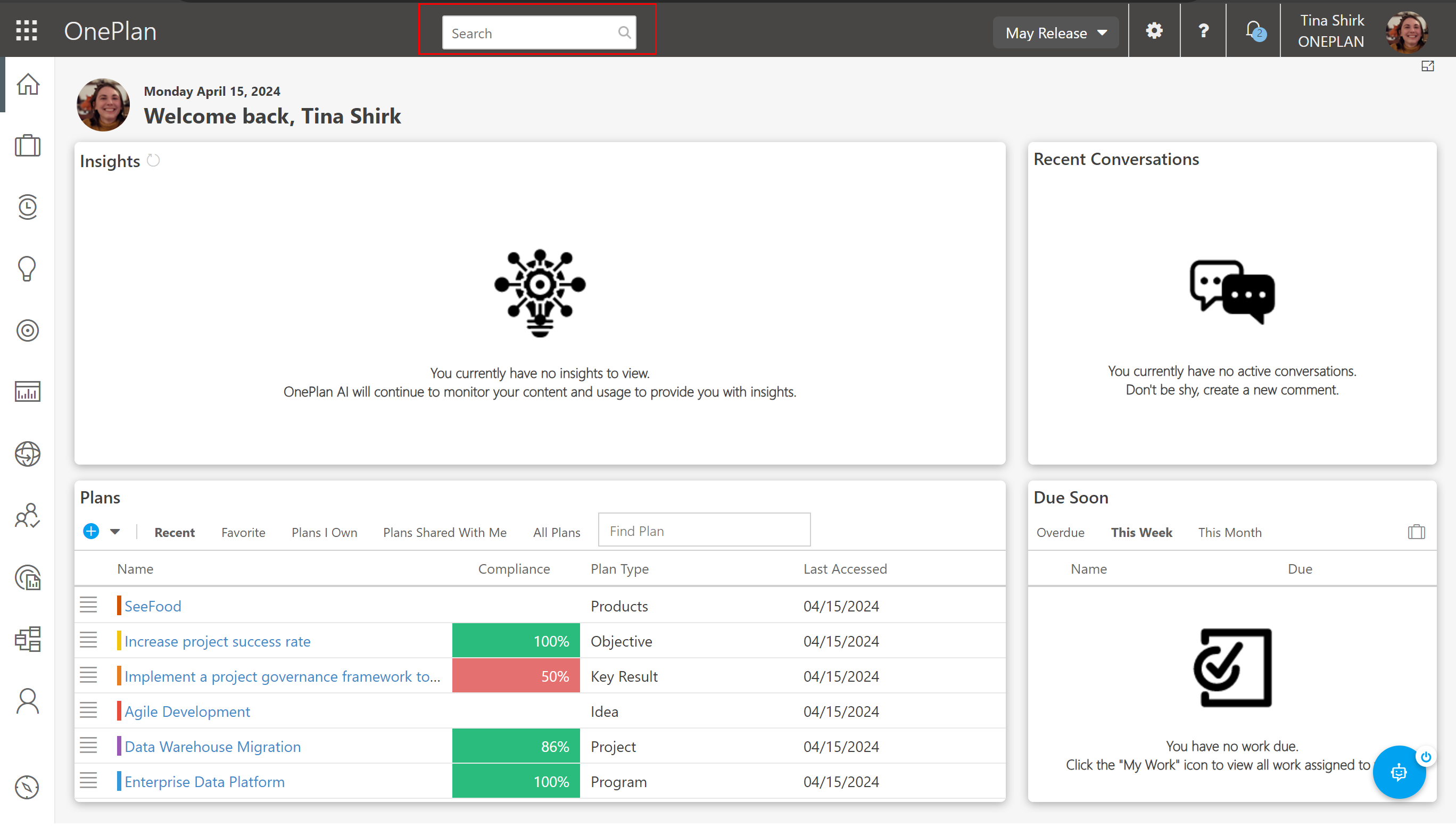Go to Home in the sidebar

coord(27,85)
